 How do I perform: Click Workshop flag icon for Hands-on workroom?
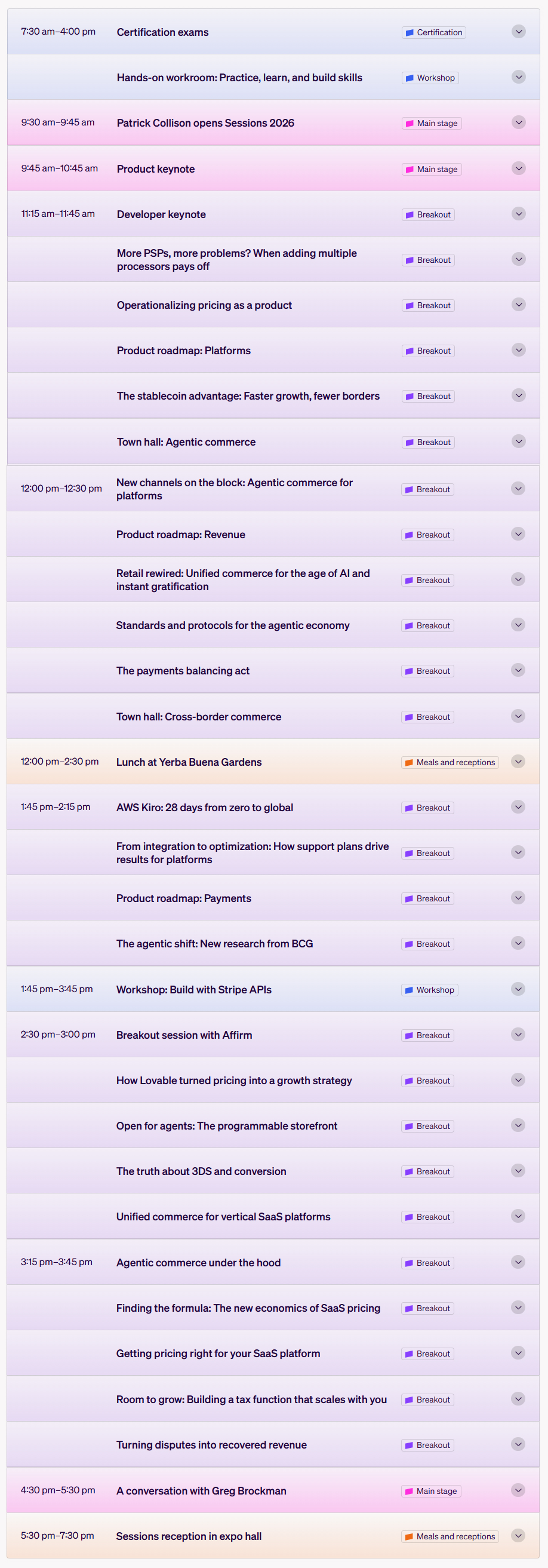[410, 78]
